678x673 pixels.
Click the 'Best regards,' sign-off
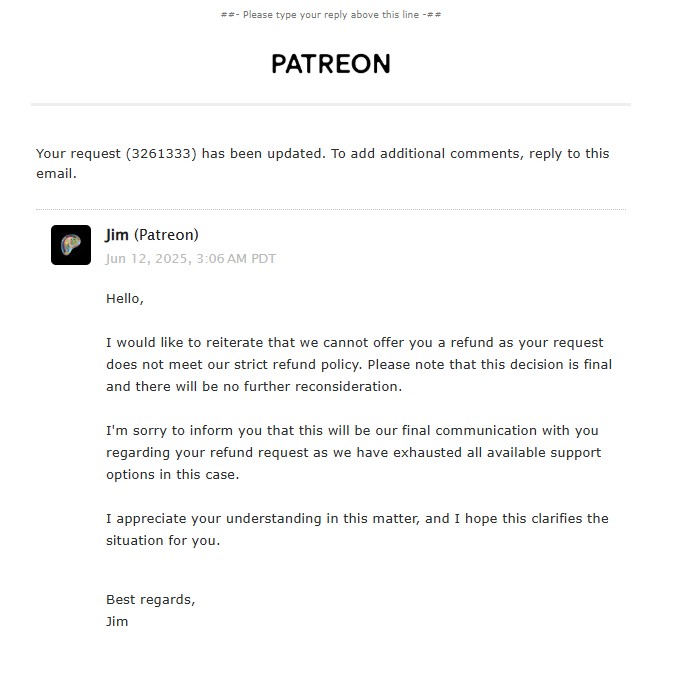150,599
